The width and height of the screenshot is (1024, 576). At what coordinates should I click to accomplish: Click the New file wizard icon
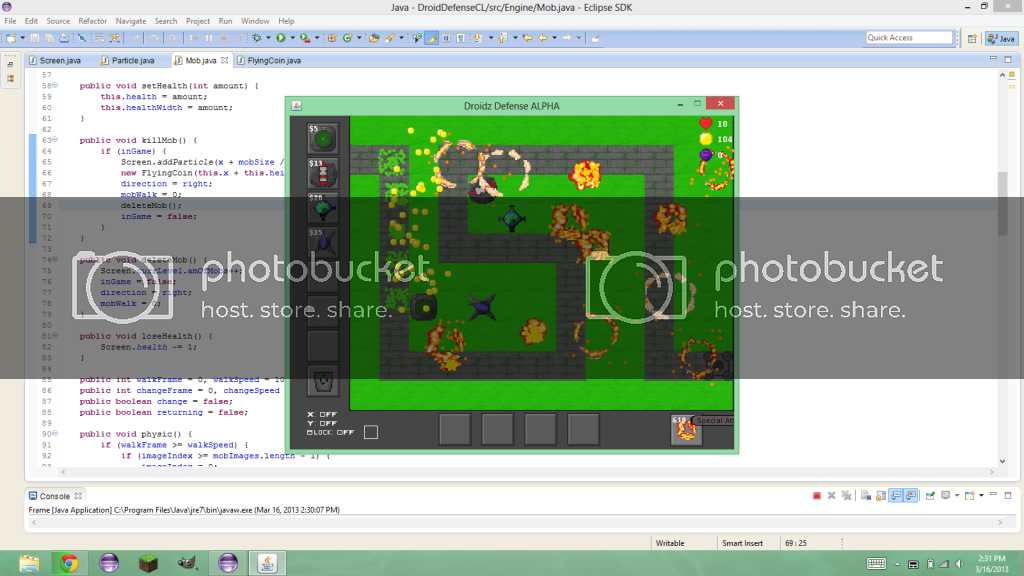[10, 38]
